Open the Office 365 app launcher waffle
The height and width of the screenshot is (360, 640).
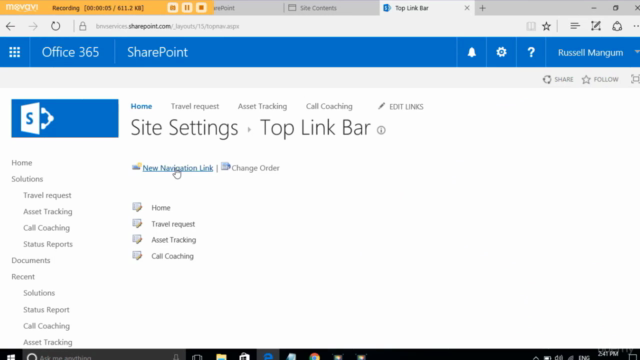tap(15, 52)
